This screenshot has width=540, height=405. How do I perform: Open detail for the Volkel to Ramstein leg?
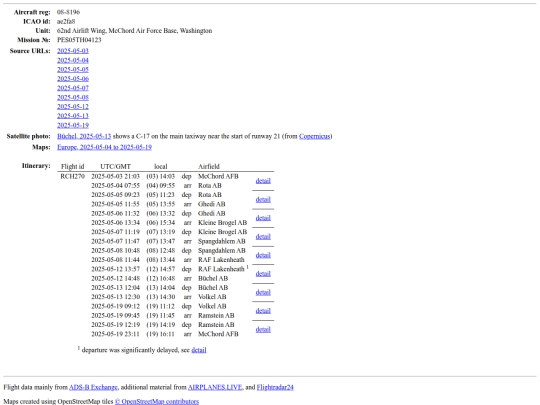pos(263,311)
